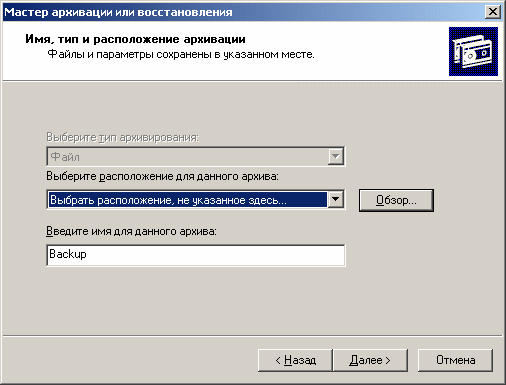Cancel the wizard with "Отмена"
This screenshot has width=506, height=385.
(455, 360)
